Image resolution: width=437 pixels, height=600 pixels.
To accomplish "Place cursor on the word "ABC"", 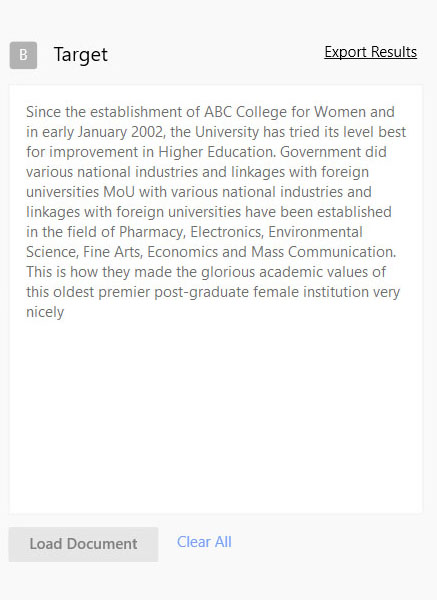I will (x=218, y=112).
